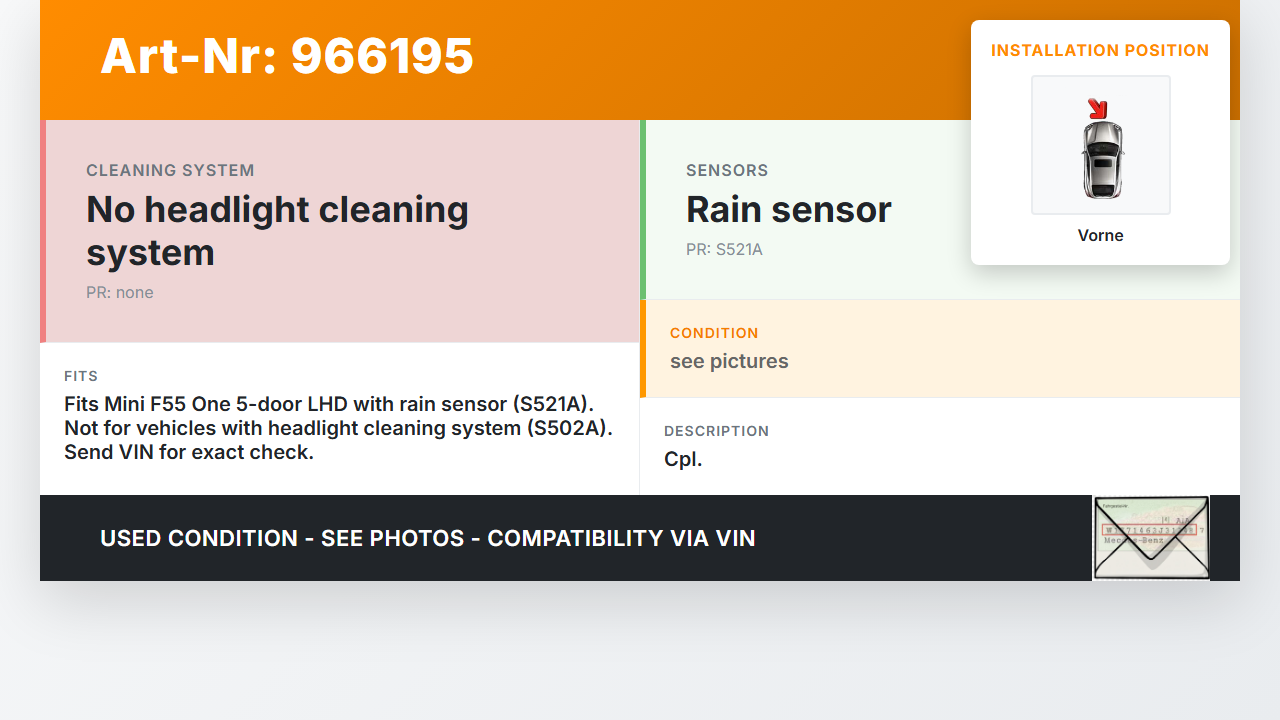Click the Fits section label
Viewport: 1280px width, 720px height.
[81, 376]
